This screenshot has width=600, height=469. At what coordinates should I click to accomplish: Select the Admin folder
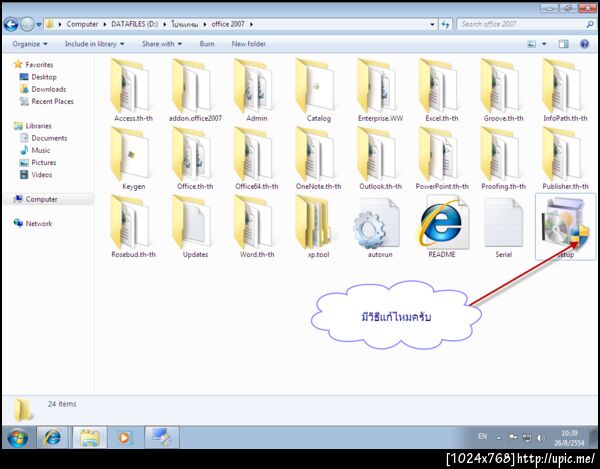point(256,91)
